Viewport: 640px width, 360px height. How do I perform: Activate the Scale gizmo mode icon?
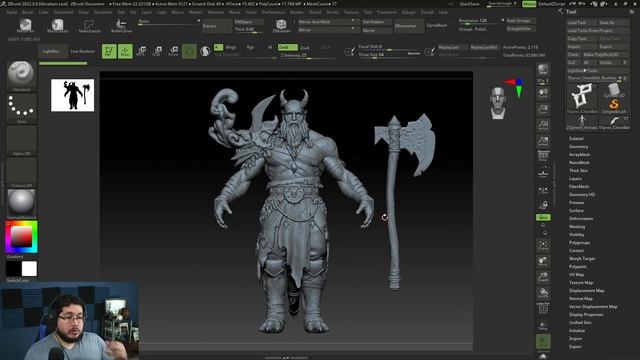click(158, 51)
